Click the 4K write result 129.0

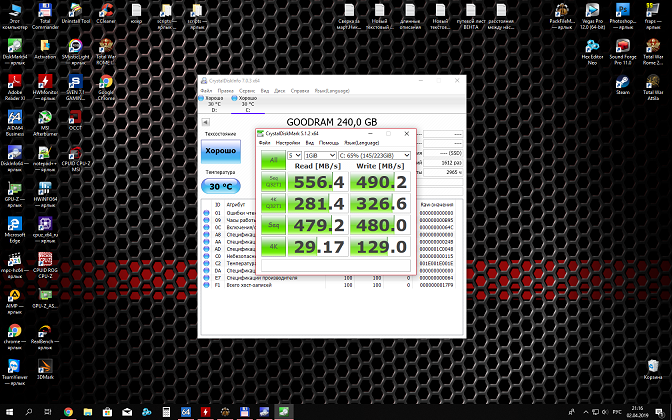point(380,247)
